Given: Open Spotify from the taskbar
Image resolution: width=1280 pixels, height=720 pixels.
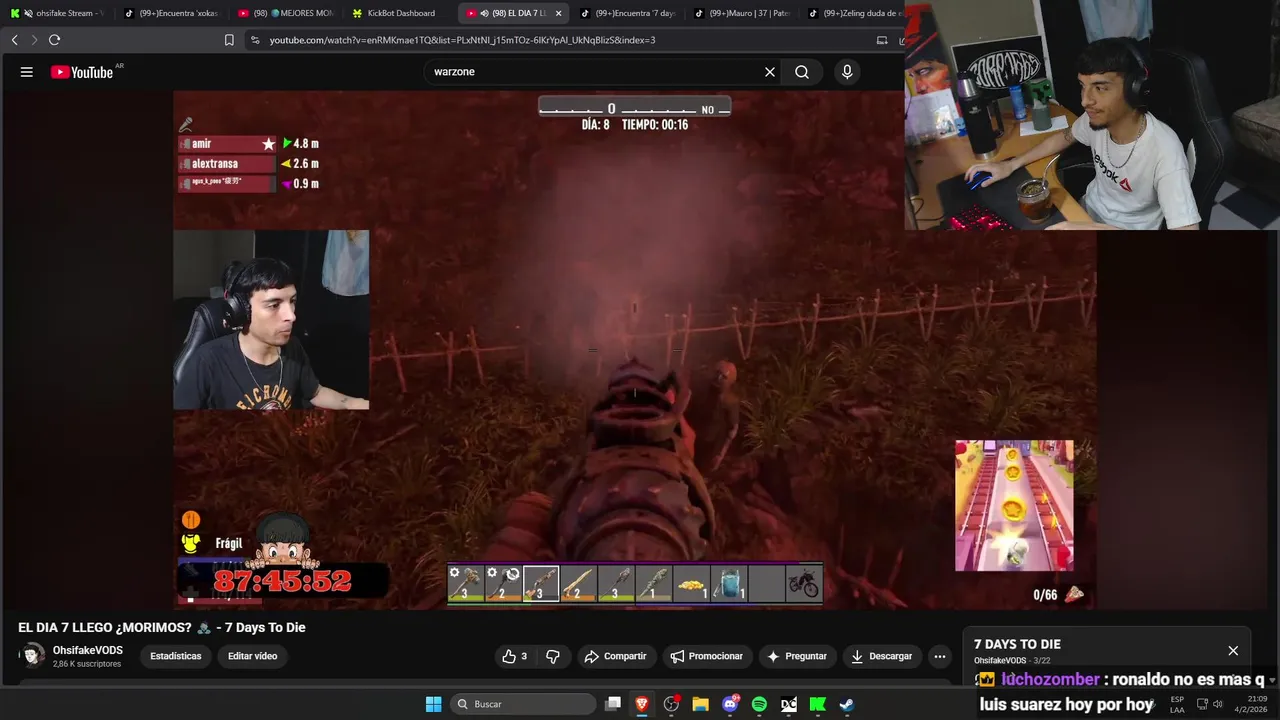Looking at the screenshot, I should [x=759, y=704].
